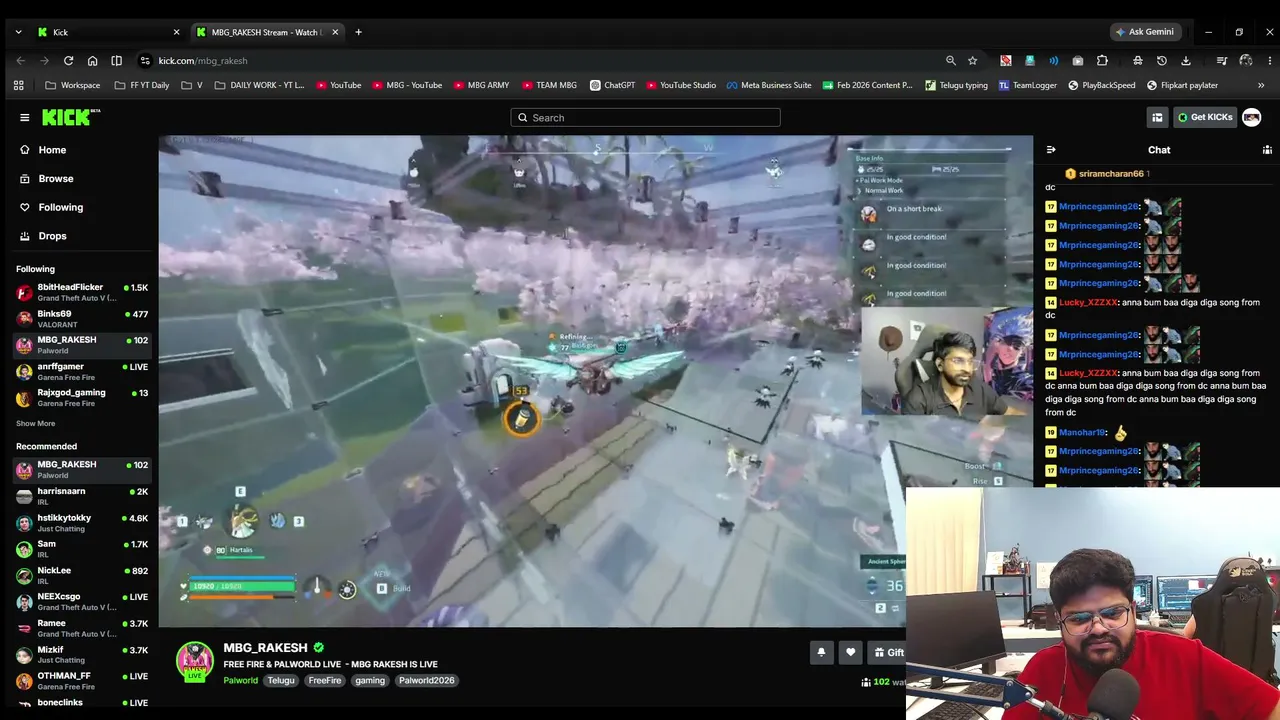The image size is (1280, 720).
Task: Open PlayBackSpeed bookmark
Action: coord(1102,85)
